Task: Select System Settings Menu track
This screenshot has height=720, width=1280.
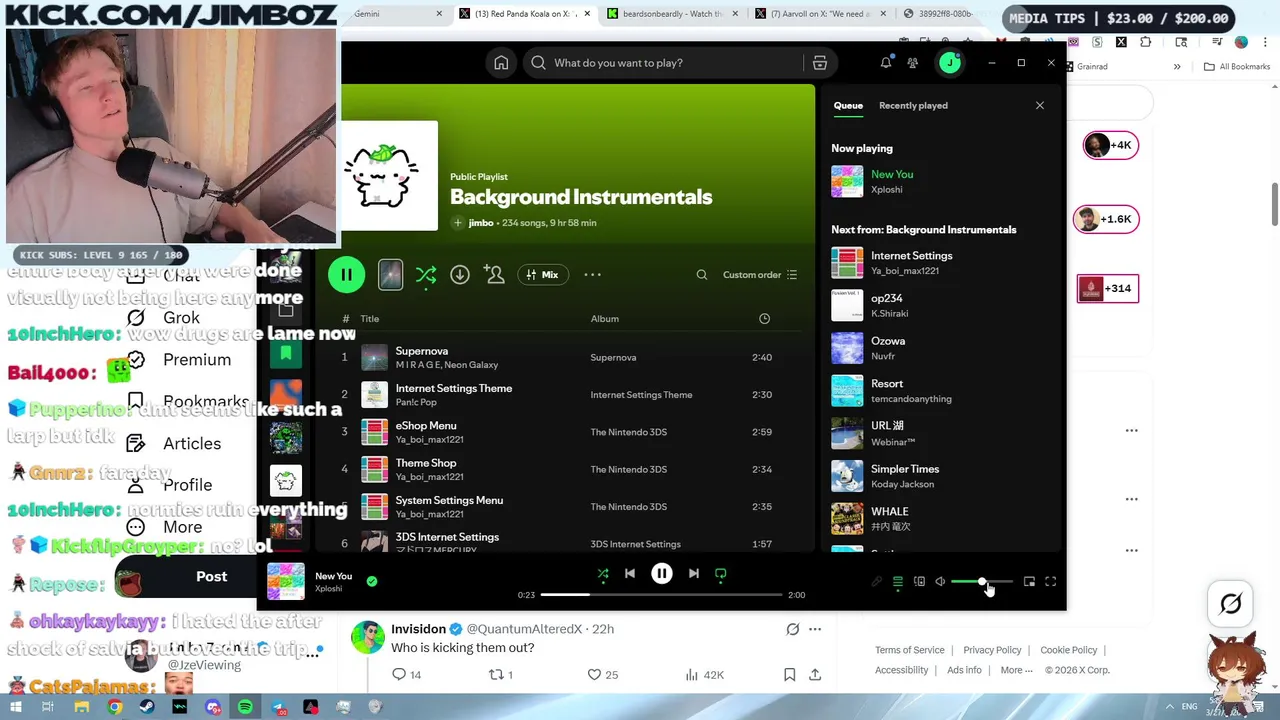Action: 565,506
